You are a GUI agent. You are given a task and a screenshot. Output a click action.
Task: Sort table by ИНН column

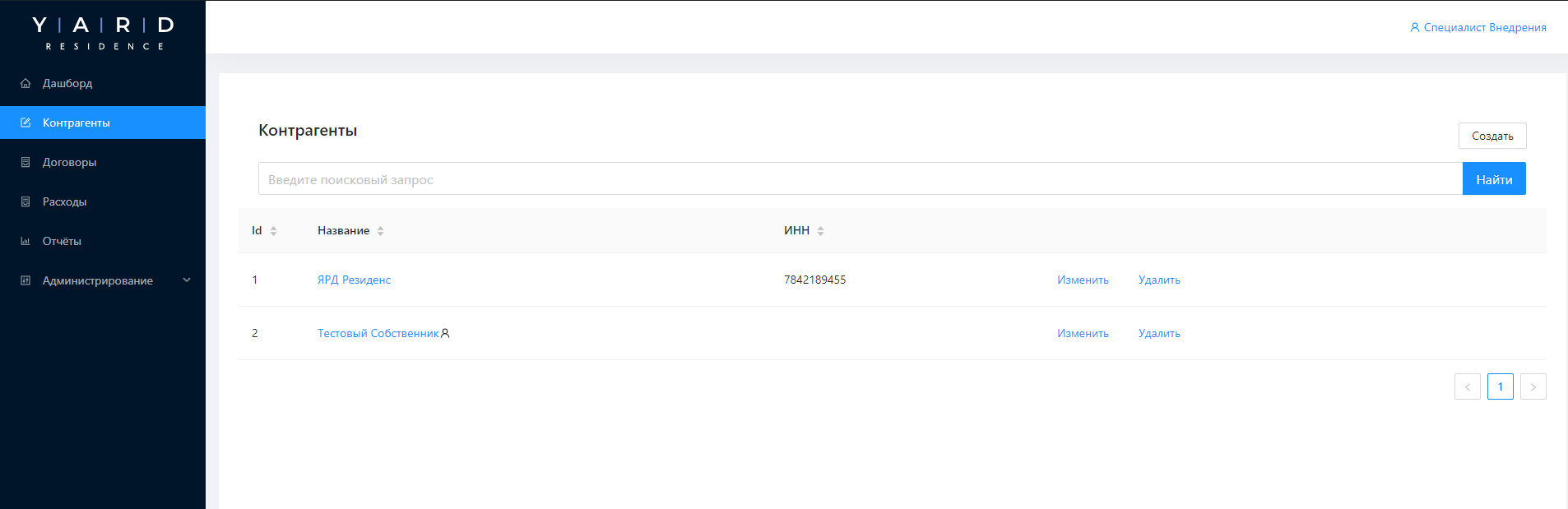click(820, 231)
